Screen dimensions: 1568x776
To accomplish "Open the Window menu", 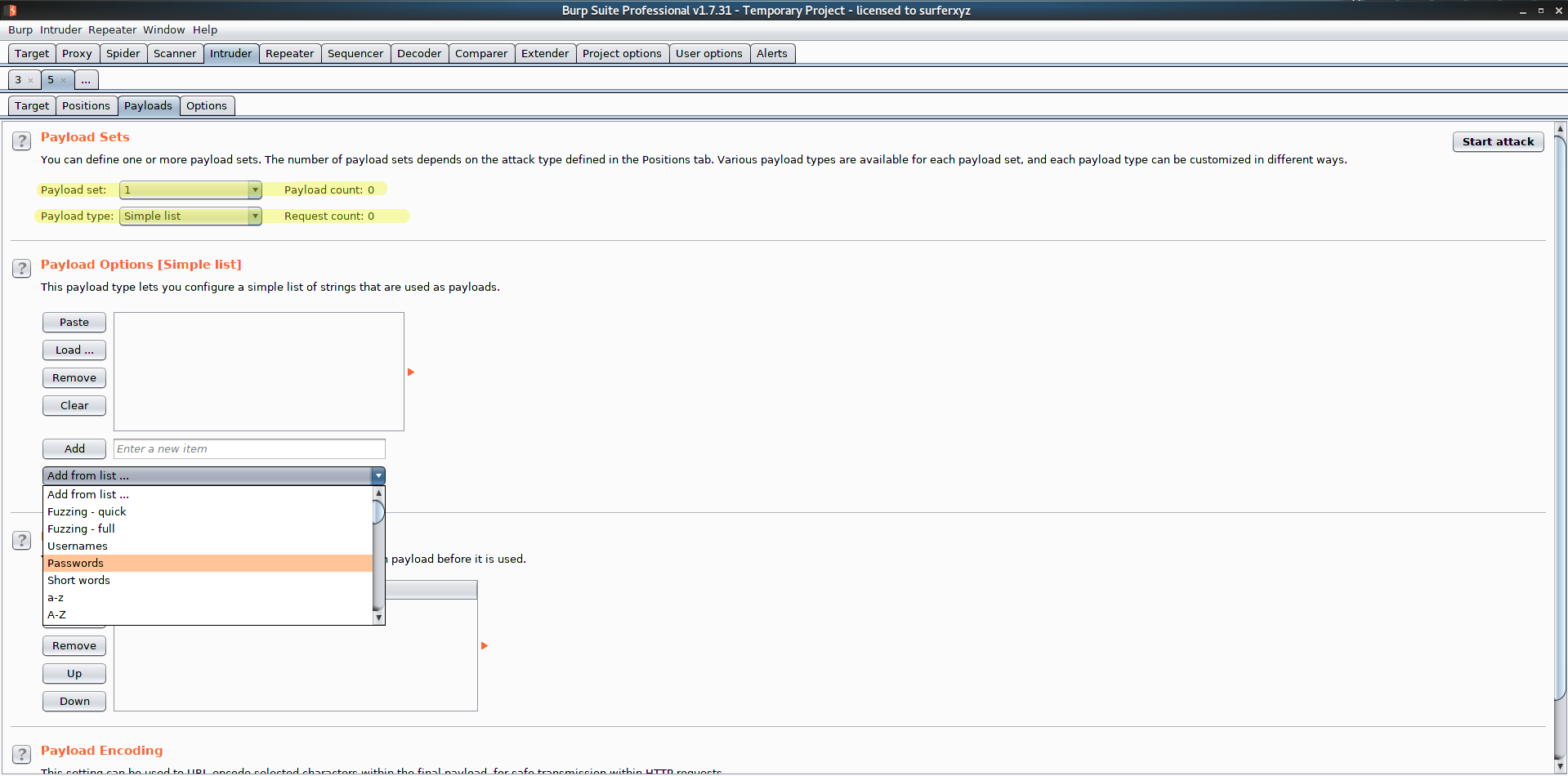I will pos(163,29).
